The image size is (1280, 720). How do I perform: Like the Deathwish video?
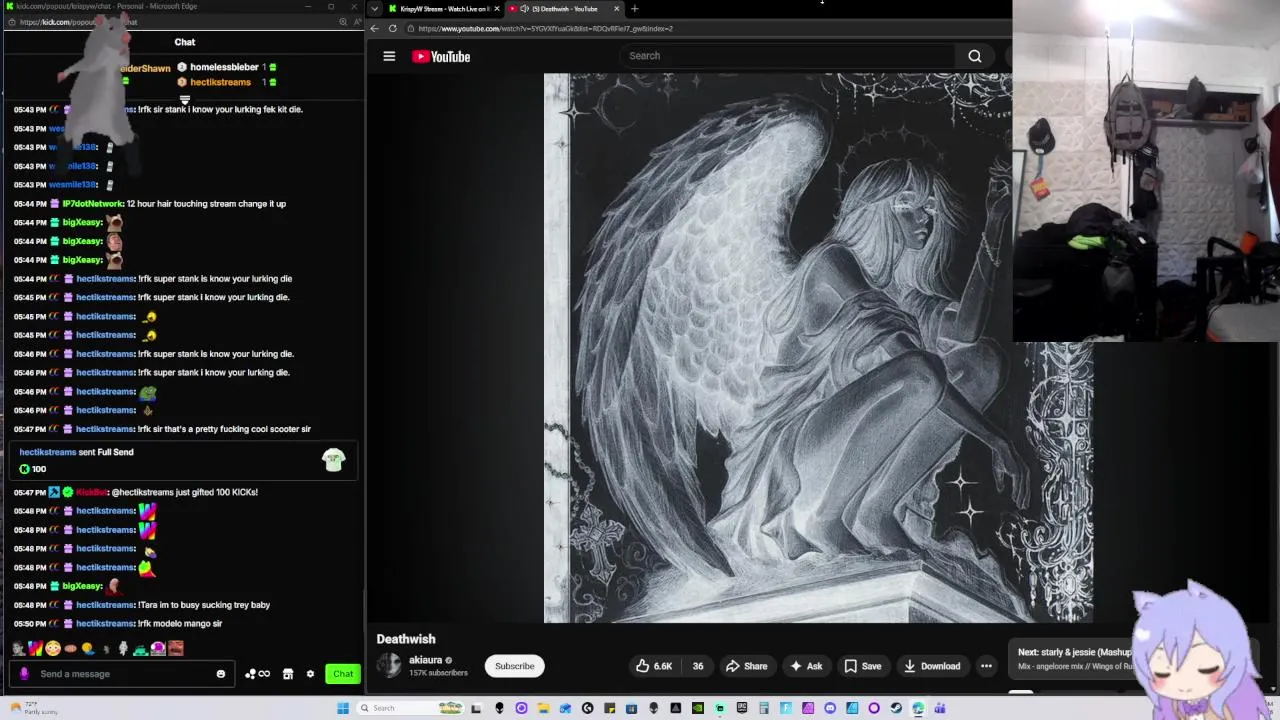[654, 666]
